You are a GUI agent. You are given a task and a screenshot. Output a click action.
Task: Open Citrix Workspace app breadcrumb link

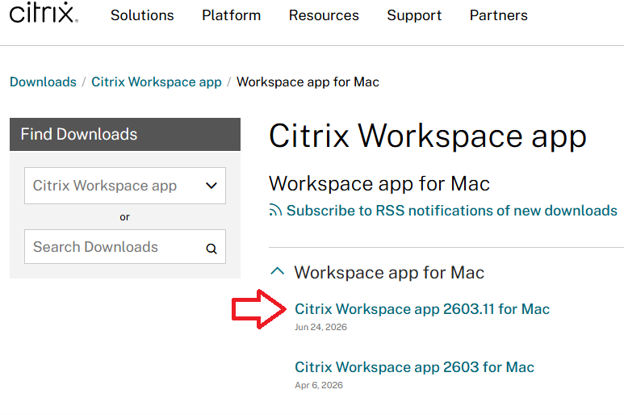pyautogui.click(x=156, y=82)
